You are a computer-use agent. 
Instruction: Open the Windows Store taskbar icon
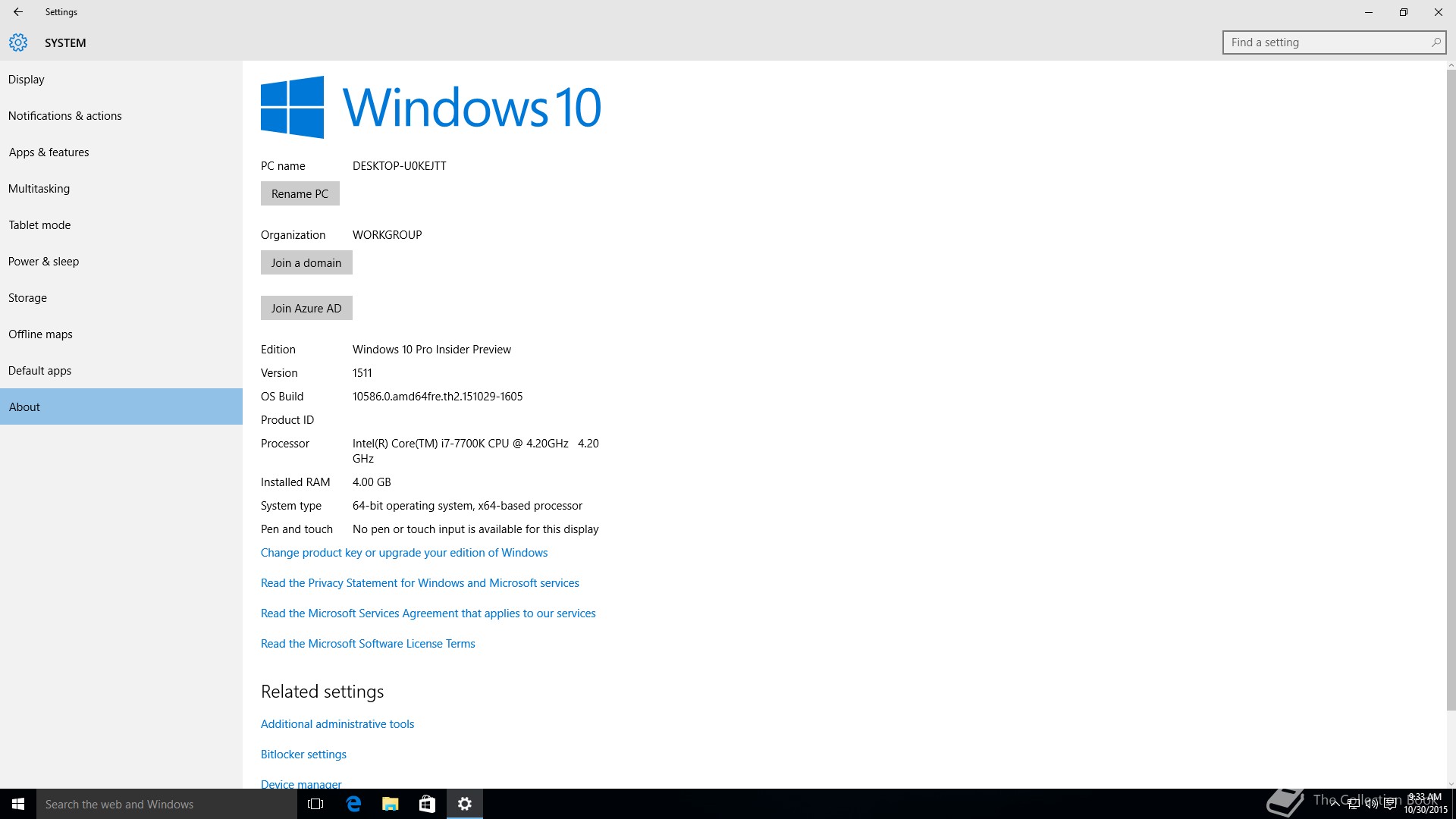[427, 804]
